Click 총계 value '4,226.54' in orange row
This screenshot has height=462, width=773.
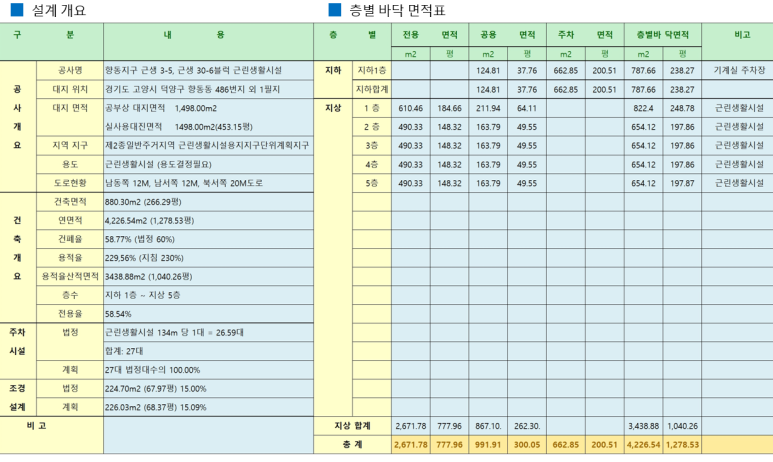point(643,444)
